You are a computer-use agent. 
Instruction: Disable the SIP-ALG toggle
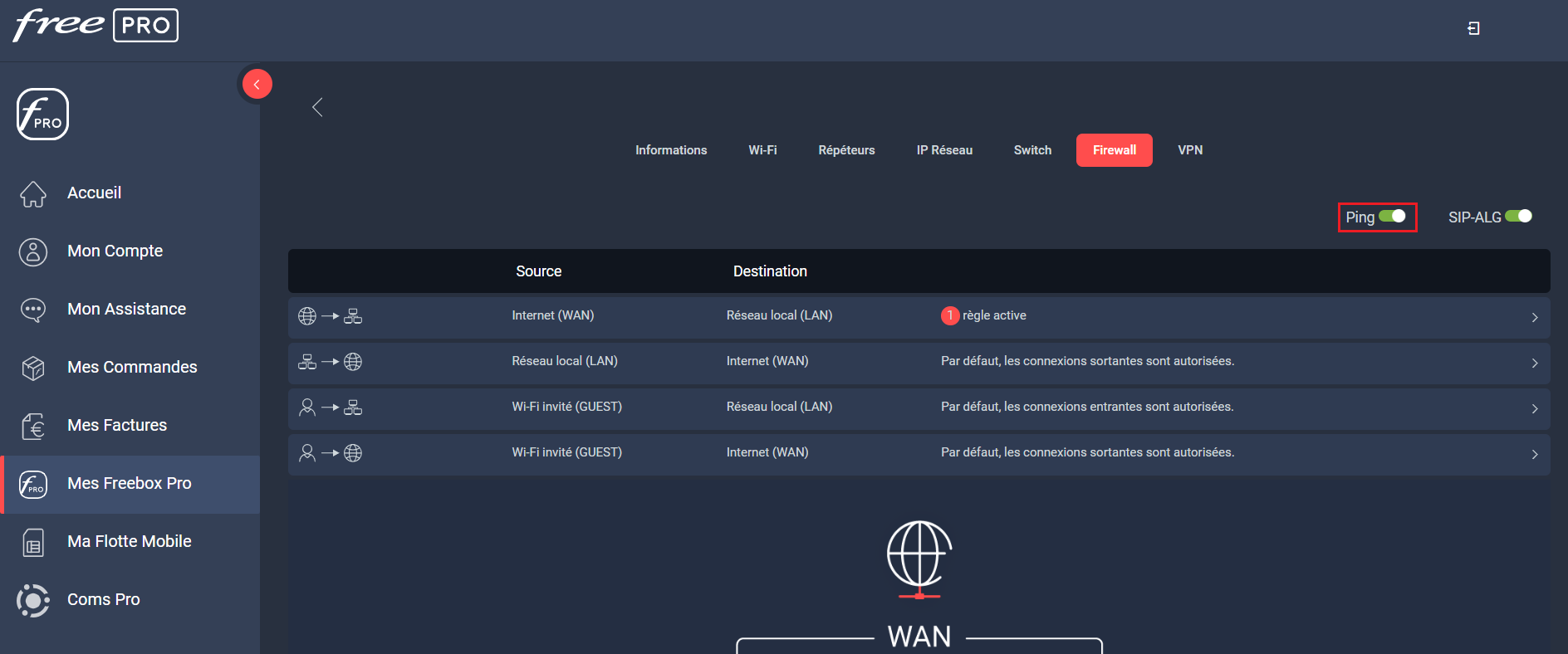click(x=1518, y=217)
